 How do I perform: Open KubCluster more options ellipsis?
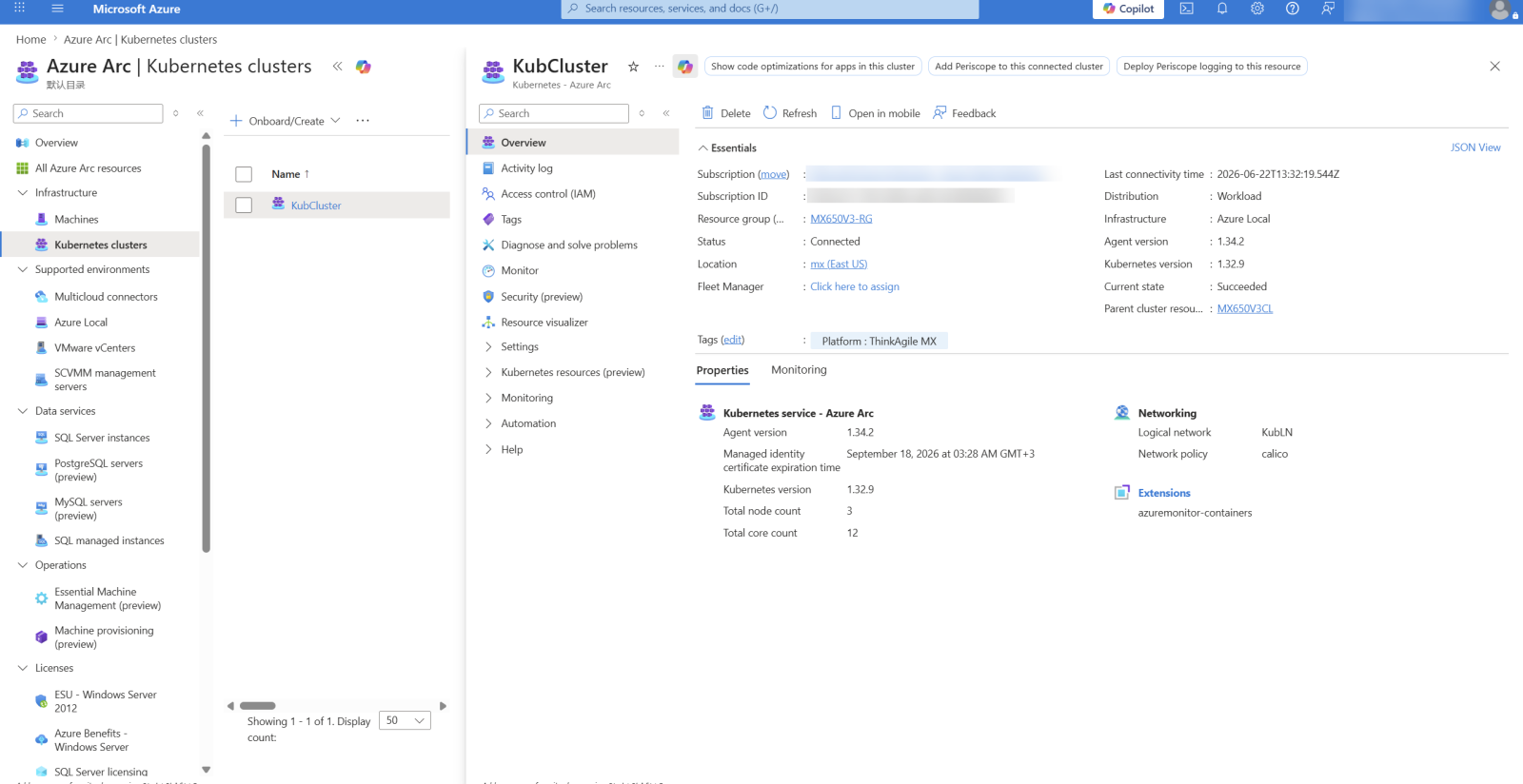659,67
